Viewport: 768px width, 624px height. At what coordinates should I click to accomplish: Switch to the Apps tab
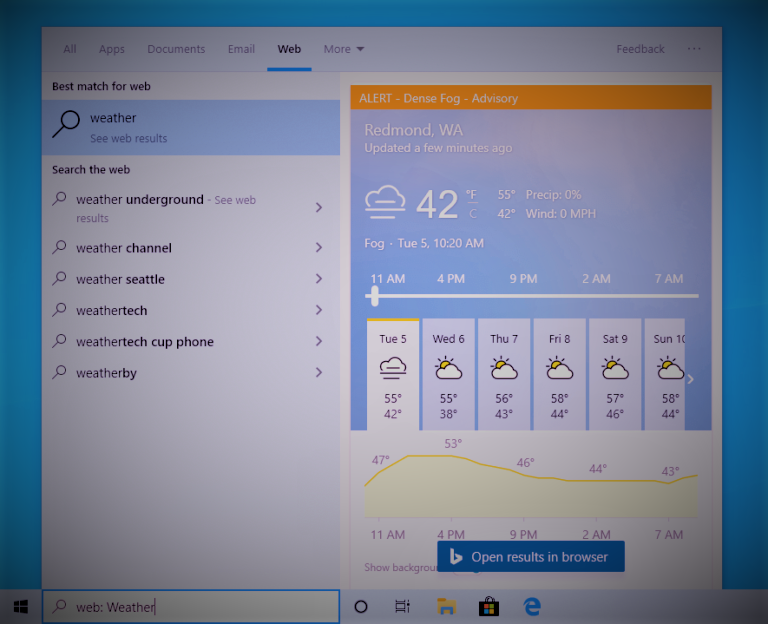pos(112,49)
